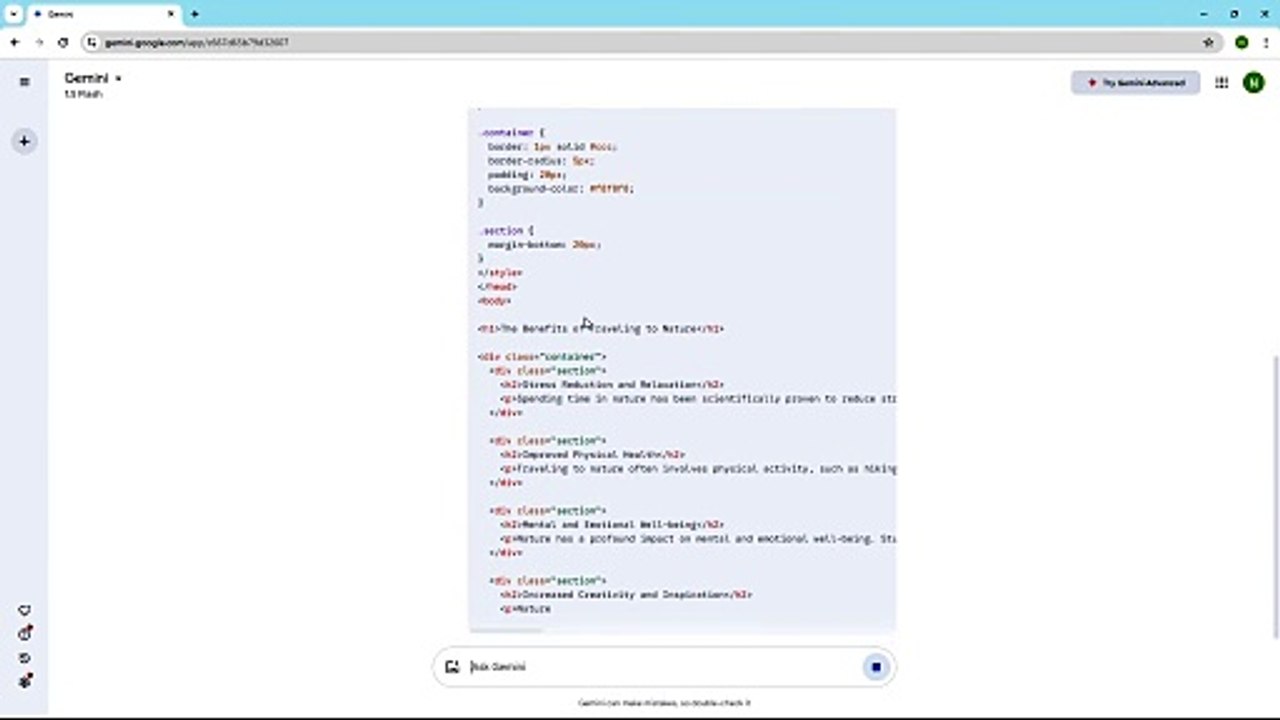View site information icon in address bar
Screen dimensions: 1280x720
92,42
